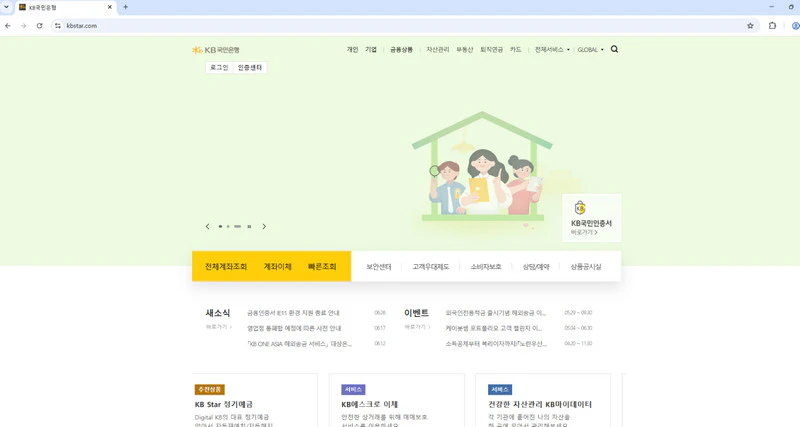
Task: Pause the banner slideshow
Action: [x=249, y=227]
